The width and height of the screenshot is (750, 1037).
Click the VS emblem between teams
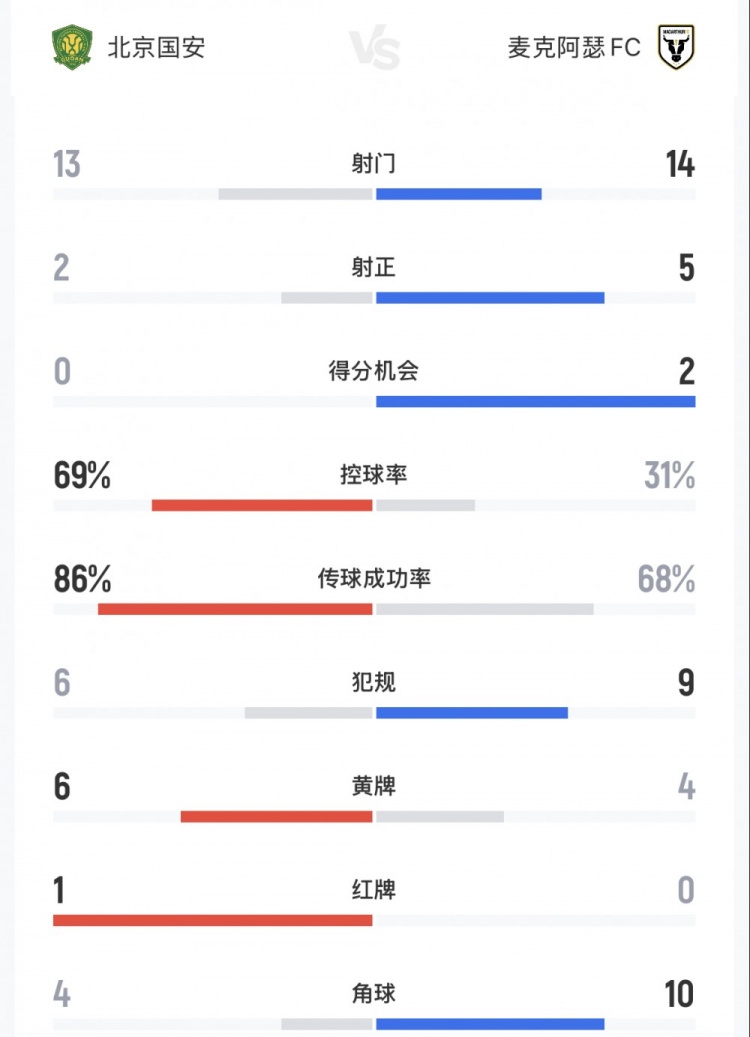pos(375,48)
